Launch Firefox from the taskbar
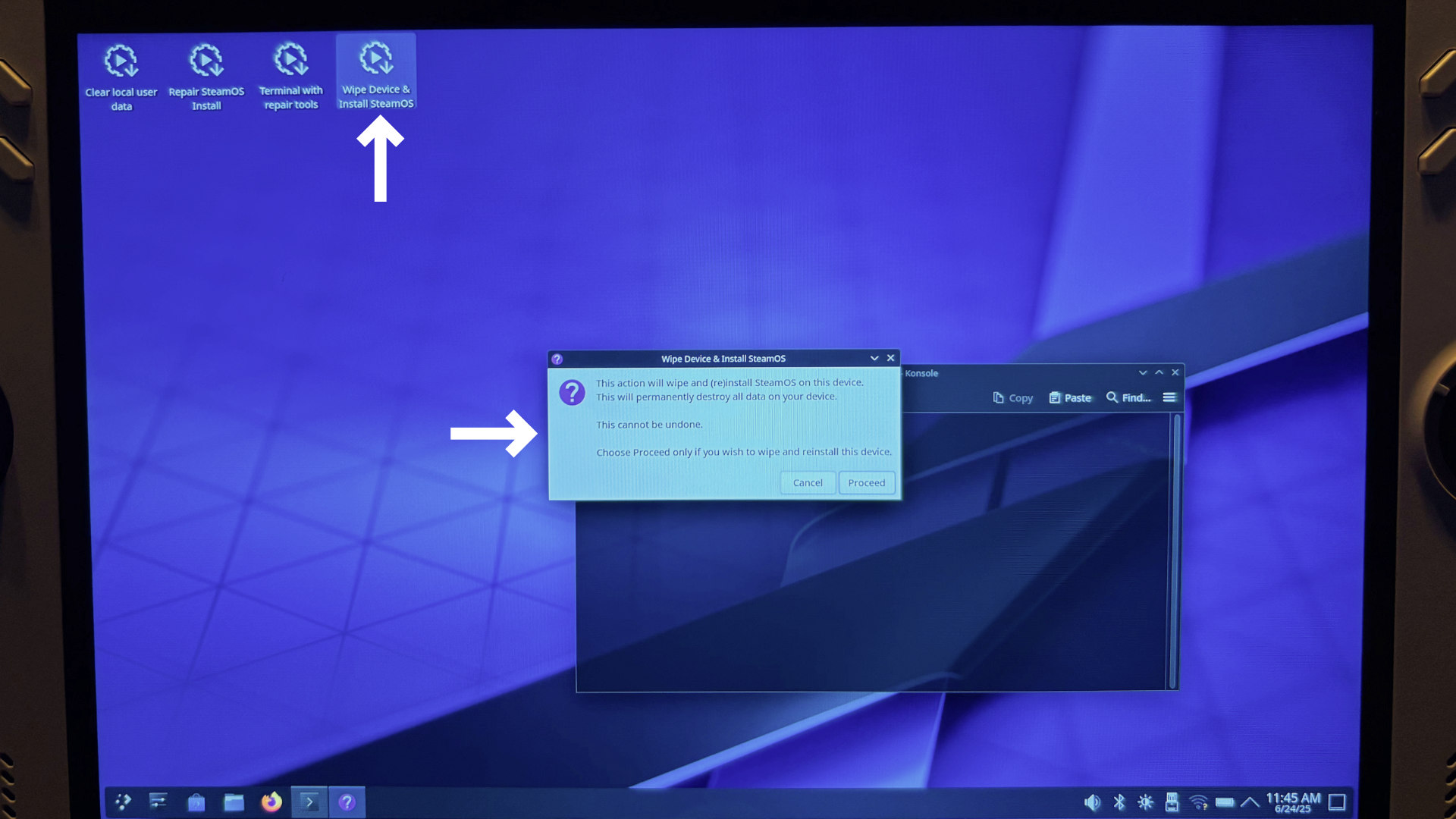1456x819 pixels. tap(271, 802)
